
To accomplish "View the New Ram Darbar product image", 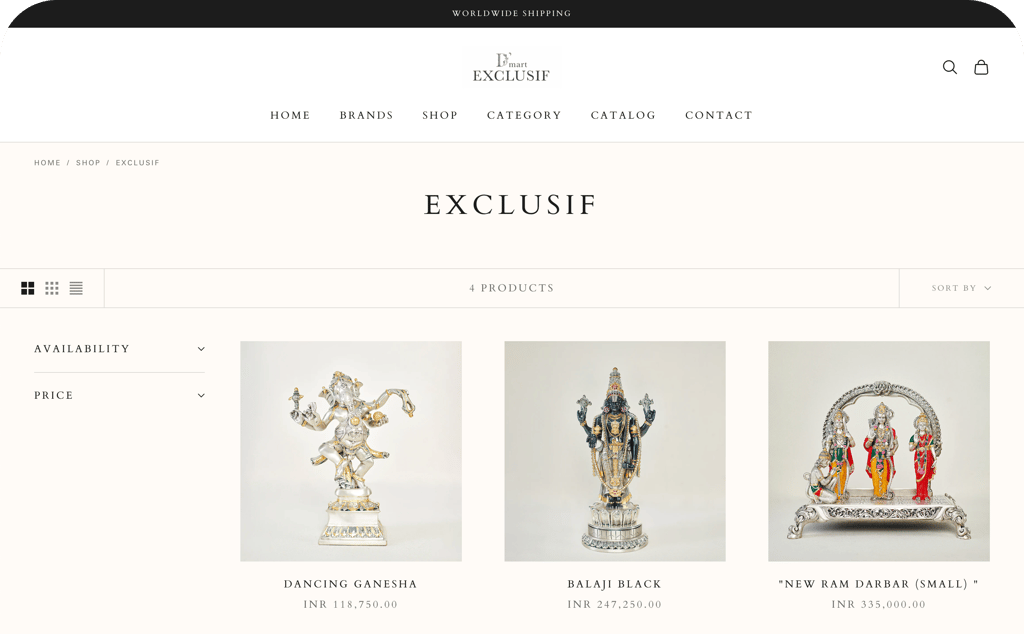I will tap(879, 451).
